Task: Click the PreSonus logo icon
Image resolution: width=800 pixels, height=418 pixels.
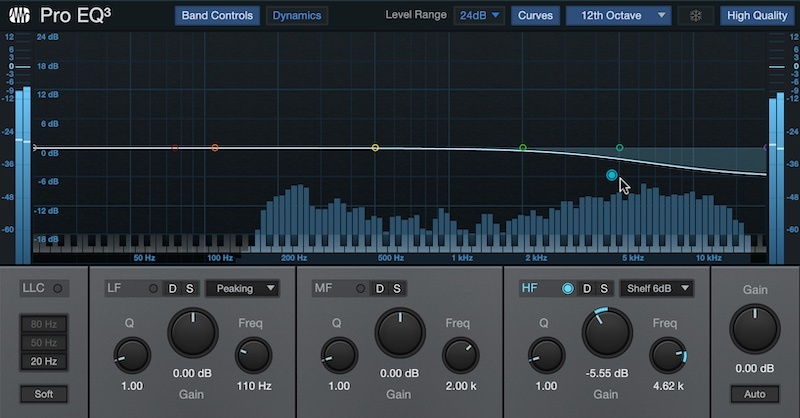Action: [x=19, y=16]
